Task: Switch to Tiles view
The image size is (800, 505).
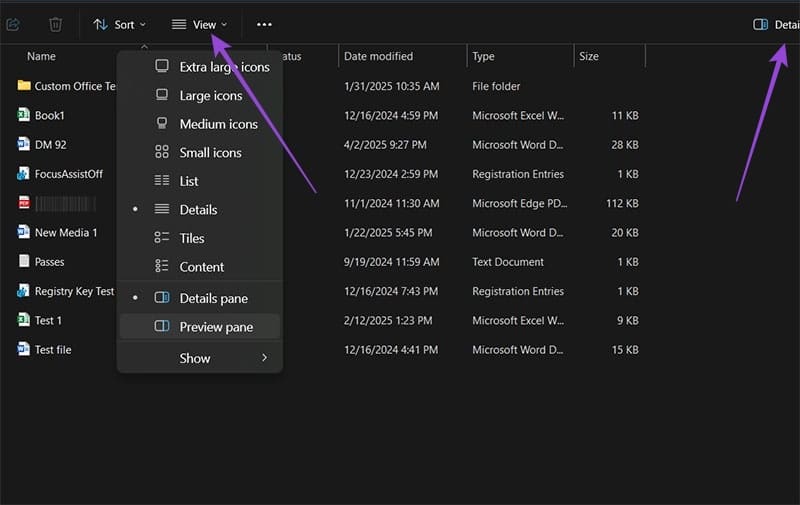Action: [200, 238]
